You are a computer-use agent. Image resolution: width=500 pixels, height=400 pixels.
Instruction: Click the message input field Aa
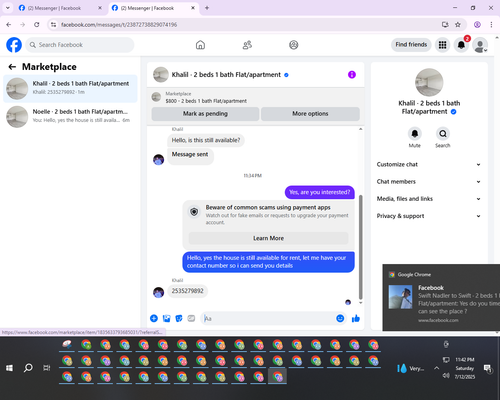(268, 318)
